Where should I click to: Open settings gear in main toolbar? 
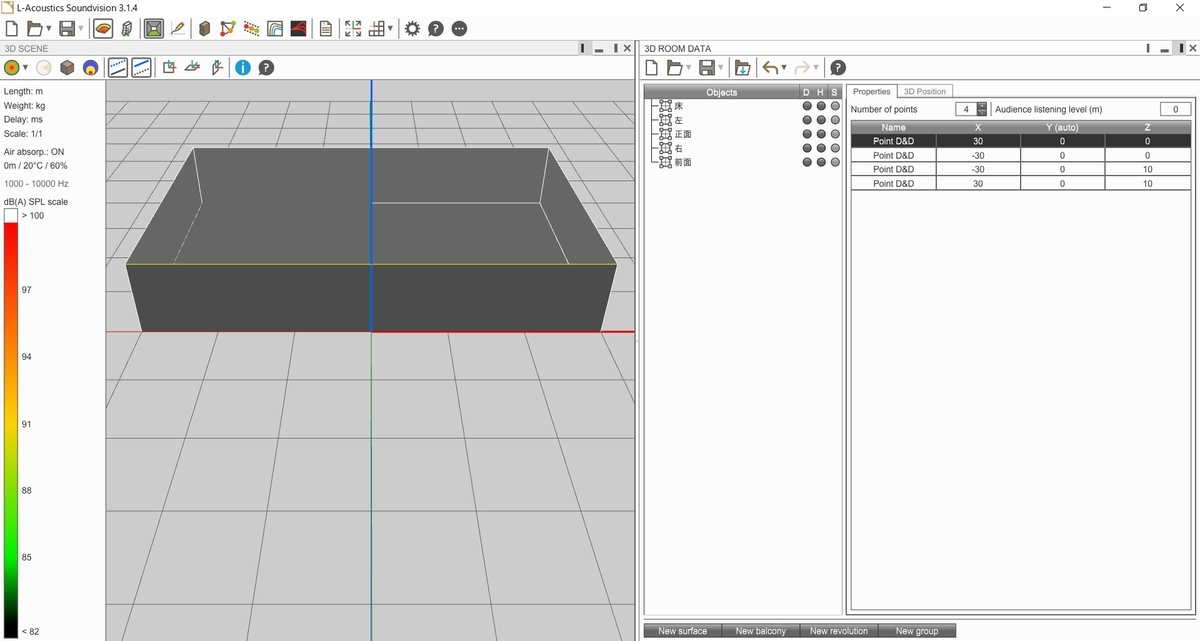pos(412,29)
